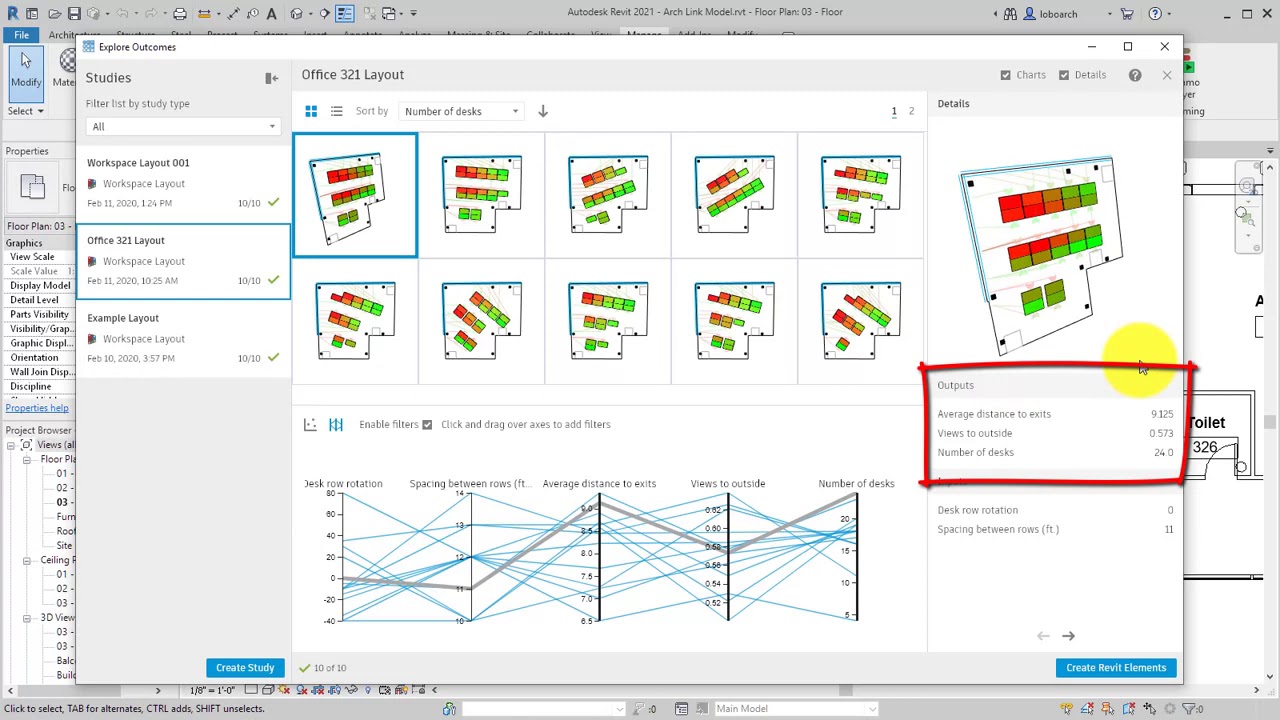The width and height of the screenshot is (1280, 720).
Task: Click the Spacing between rows chart axis
Action: pyautogui.click(x=471, y=557)
